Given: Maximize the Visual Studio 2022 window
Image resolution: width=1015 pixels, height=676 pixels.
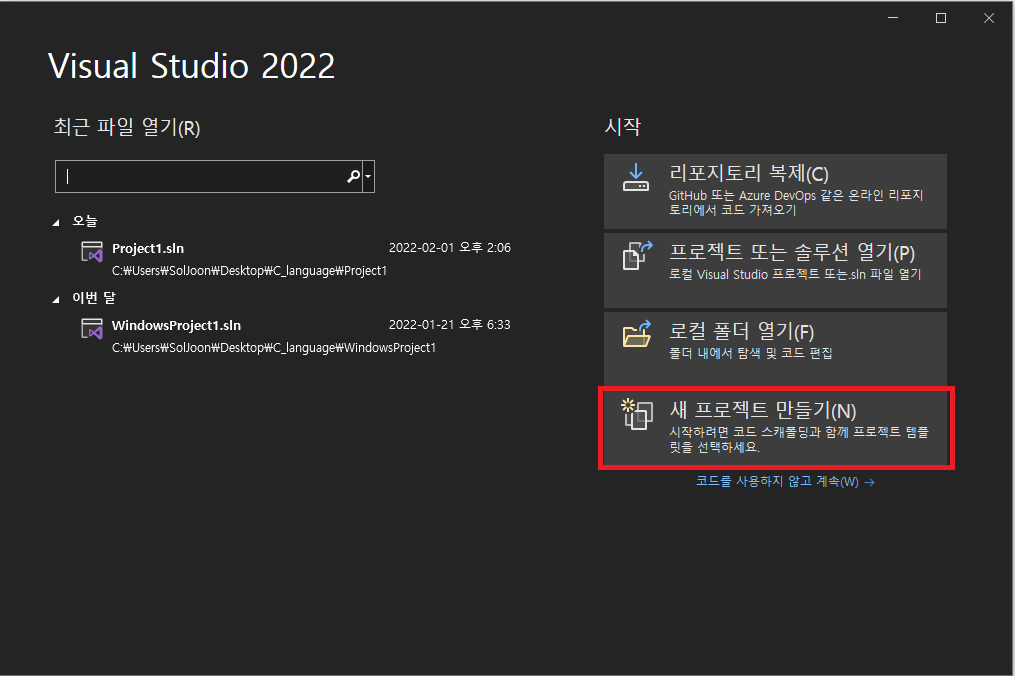Looking at the screenshot, I should pyautogui.click(x=941, y=18).
